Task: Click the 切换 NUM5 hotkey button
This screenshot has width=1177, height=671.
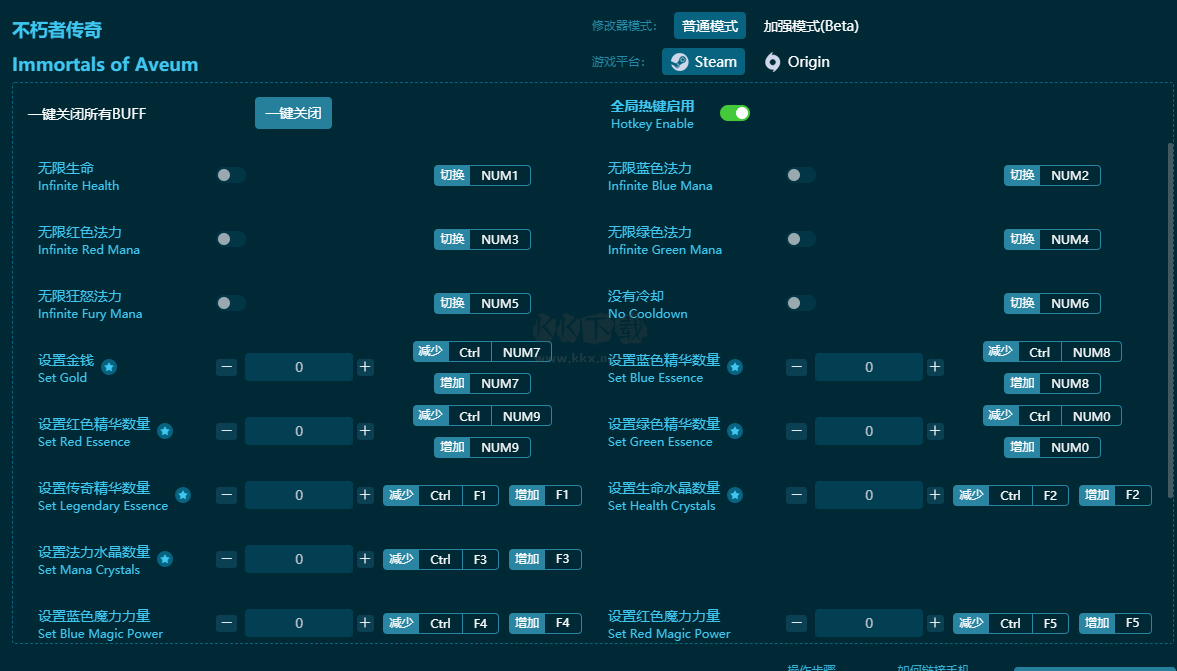Action: pyautogui.click(x=482, y=303)
